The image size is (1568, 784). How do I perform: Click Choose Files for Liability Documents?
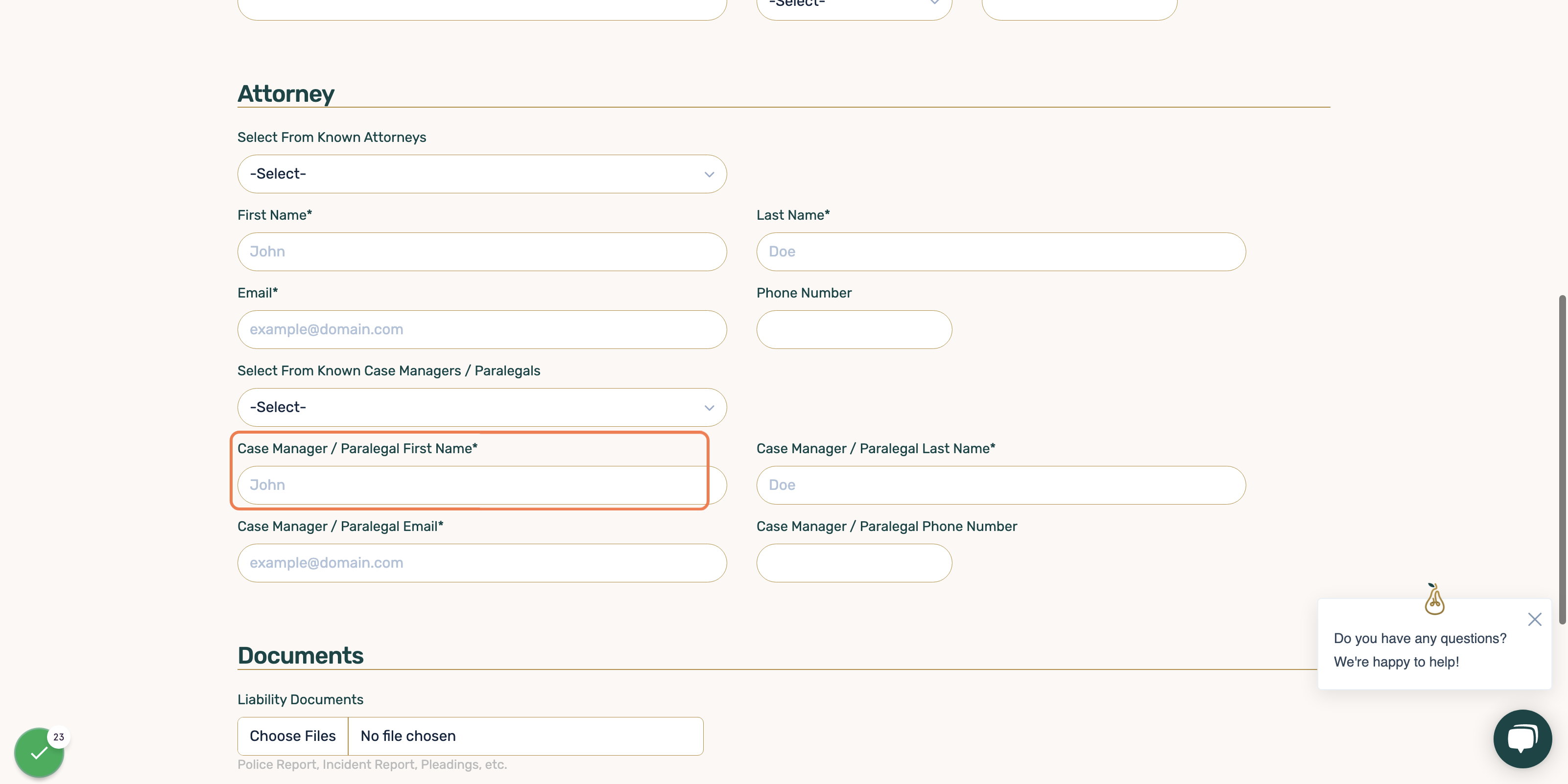[x=293, y=736]
